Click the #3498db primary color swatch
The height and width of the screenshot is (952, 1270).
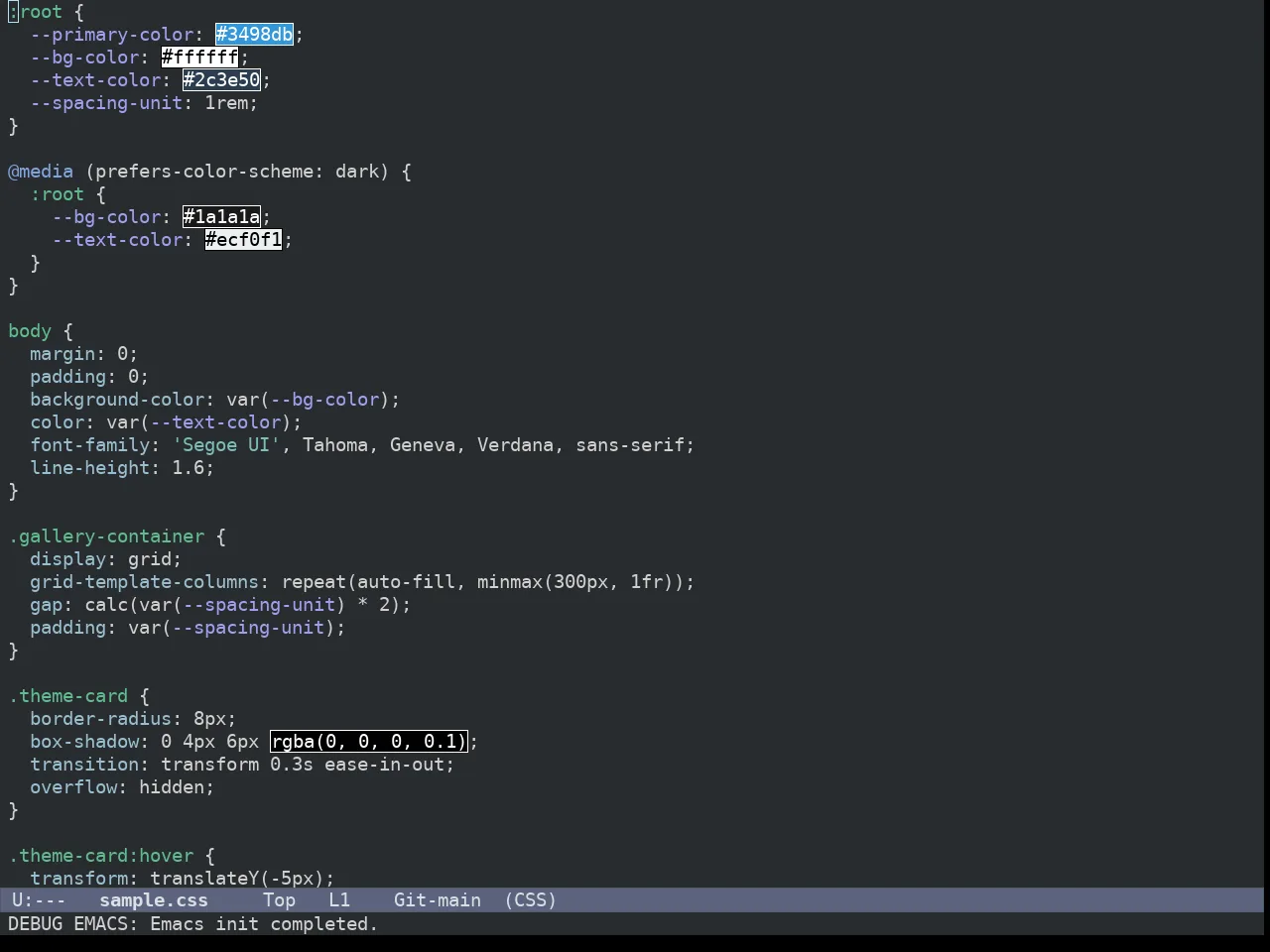[254, 35]
